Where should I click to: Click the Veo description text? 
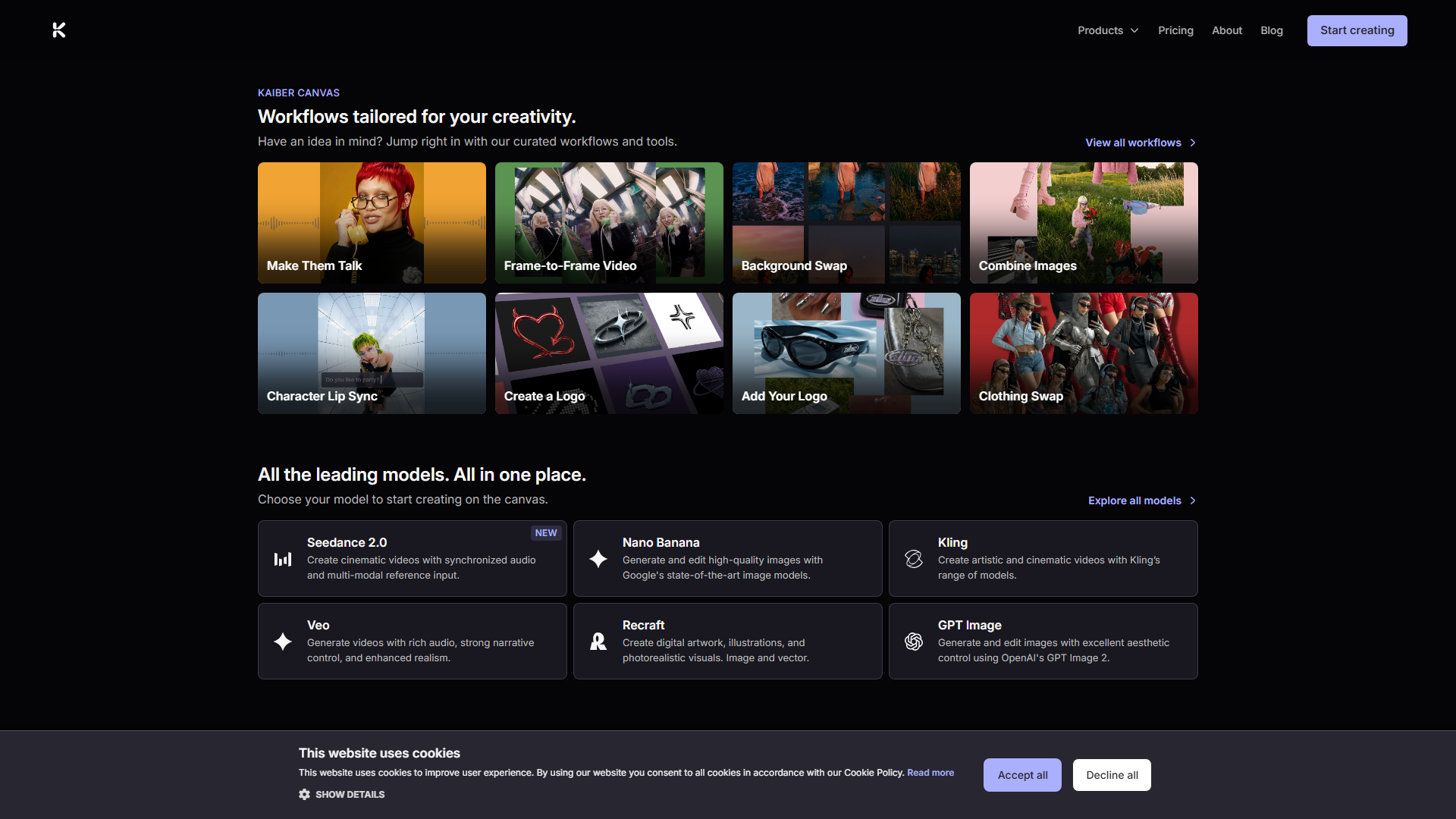[x=420, y=650]
